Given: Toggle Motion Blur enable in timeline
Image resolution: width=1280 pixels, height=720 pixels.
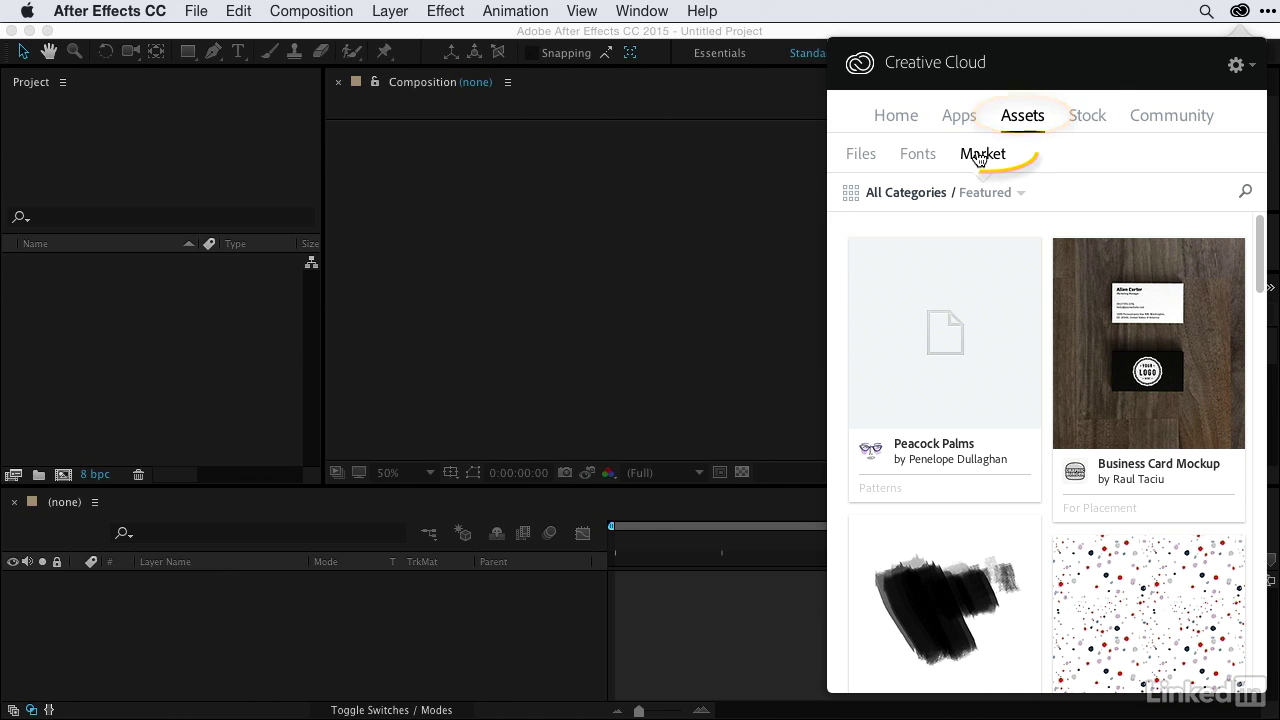Looking at the screenshot, I should pyautogui.click(x=549, y=534).
